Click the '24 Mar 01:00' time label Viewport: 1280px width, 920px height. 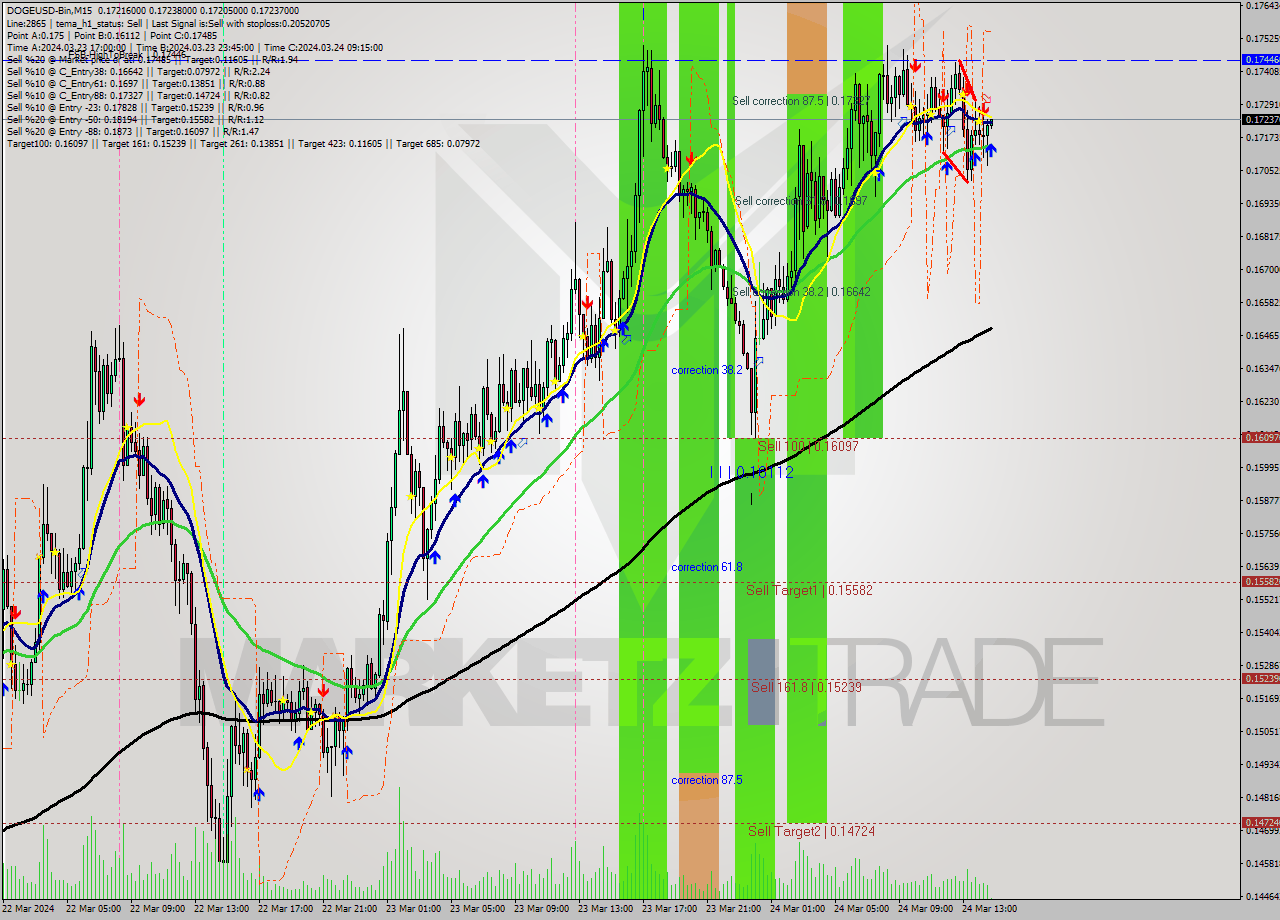pyautogui.click(x=798, y=909)
